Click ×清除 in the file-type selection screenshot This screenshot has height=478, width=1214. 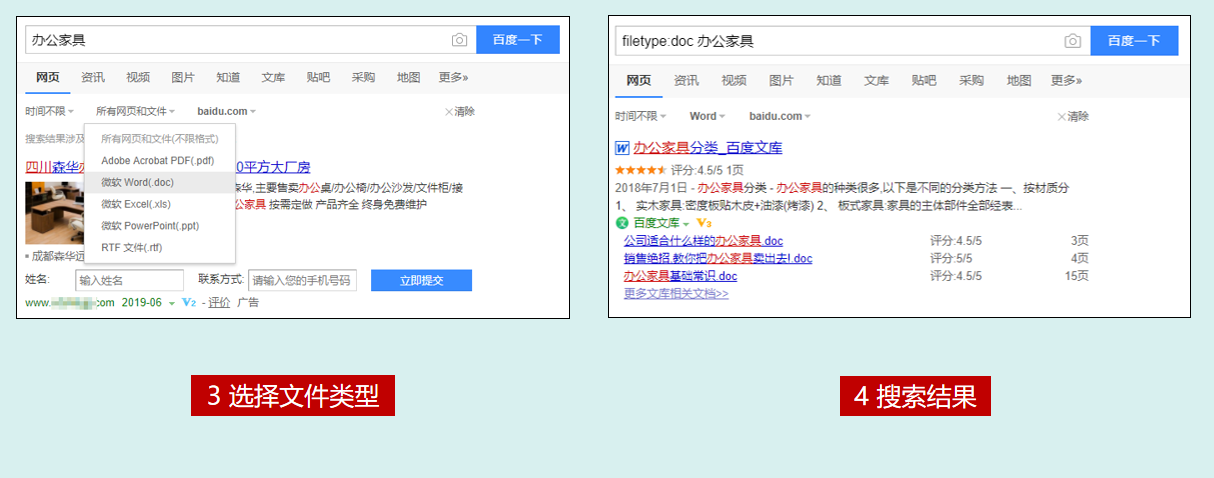pyautogui.click(x=459, y=112)
